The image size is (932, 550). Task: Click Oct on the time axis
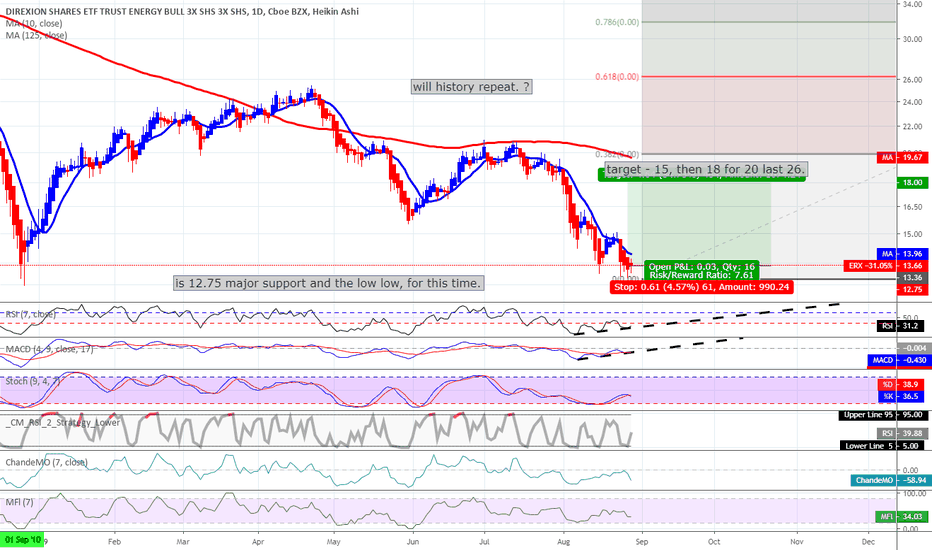tap(714, 542)
